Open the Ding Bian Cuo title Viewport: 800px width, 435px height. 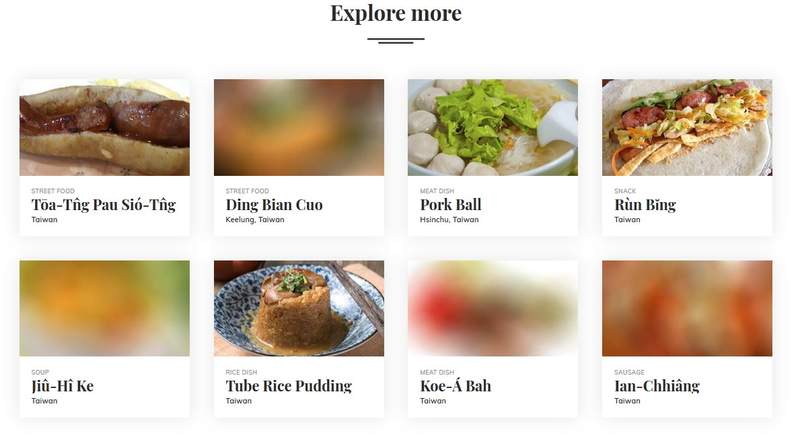[x=274, y=205]
